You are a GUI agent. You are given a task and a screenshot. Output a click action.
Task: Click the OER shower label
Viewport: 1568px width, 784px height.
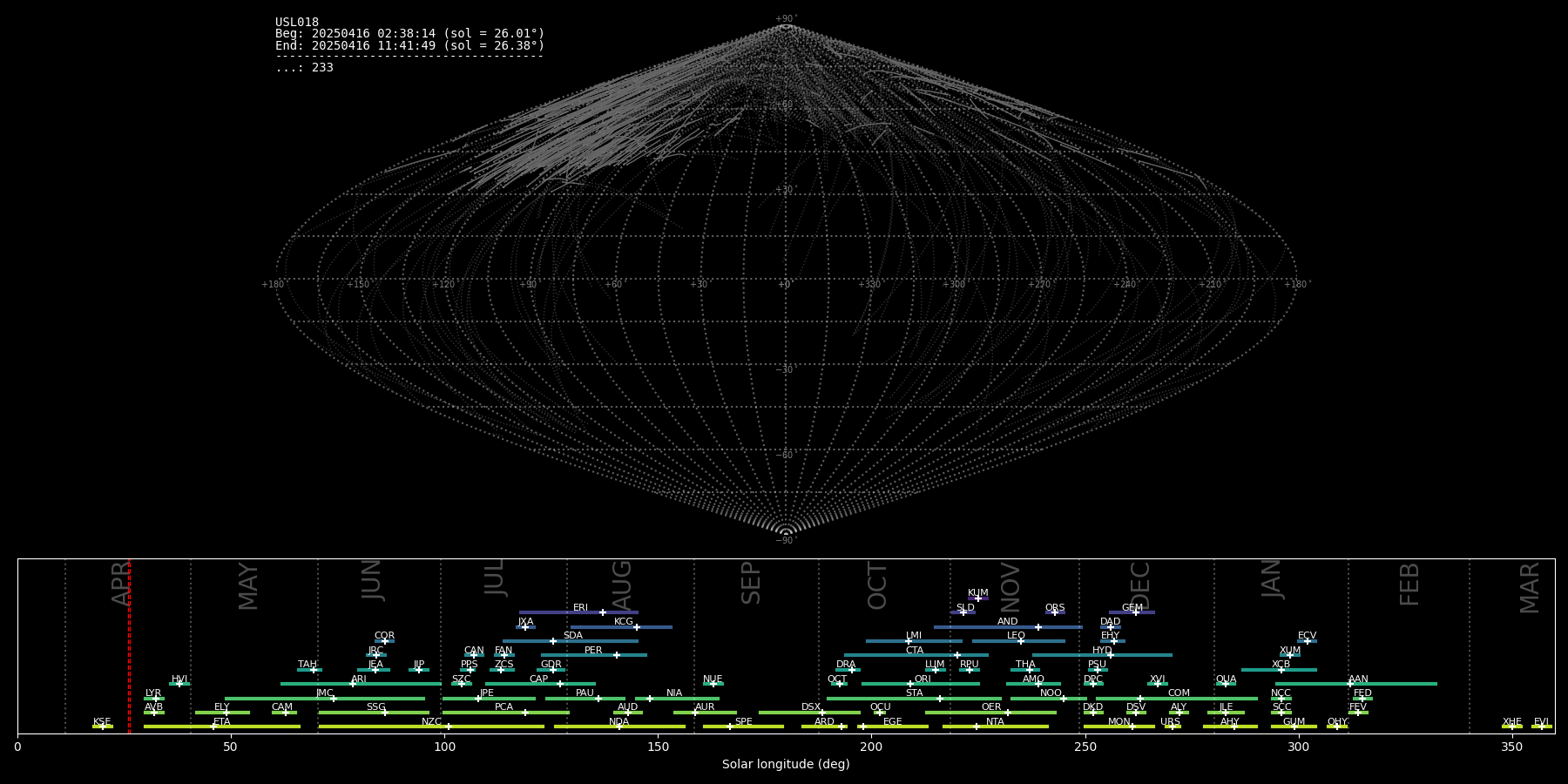coord(991,707)
